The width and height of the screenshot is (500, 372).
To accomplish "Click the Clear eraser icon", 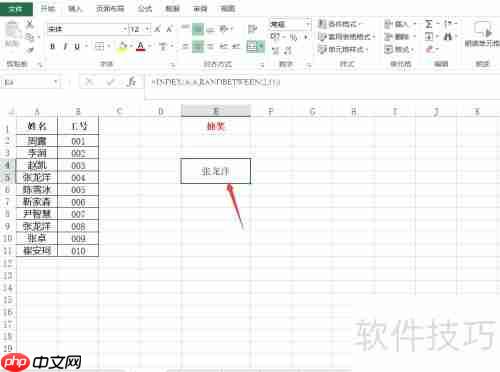I will click(429, 49).
